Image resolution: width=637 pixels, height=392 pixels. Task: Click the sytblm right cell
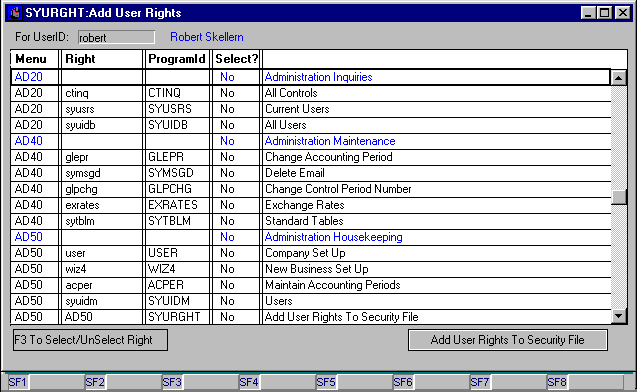point(102,221)
